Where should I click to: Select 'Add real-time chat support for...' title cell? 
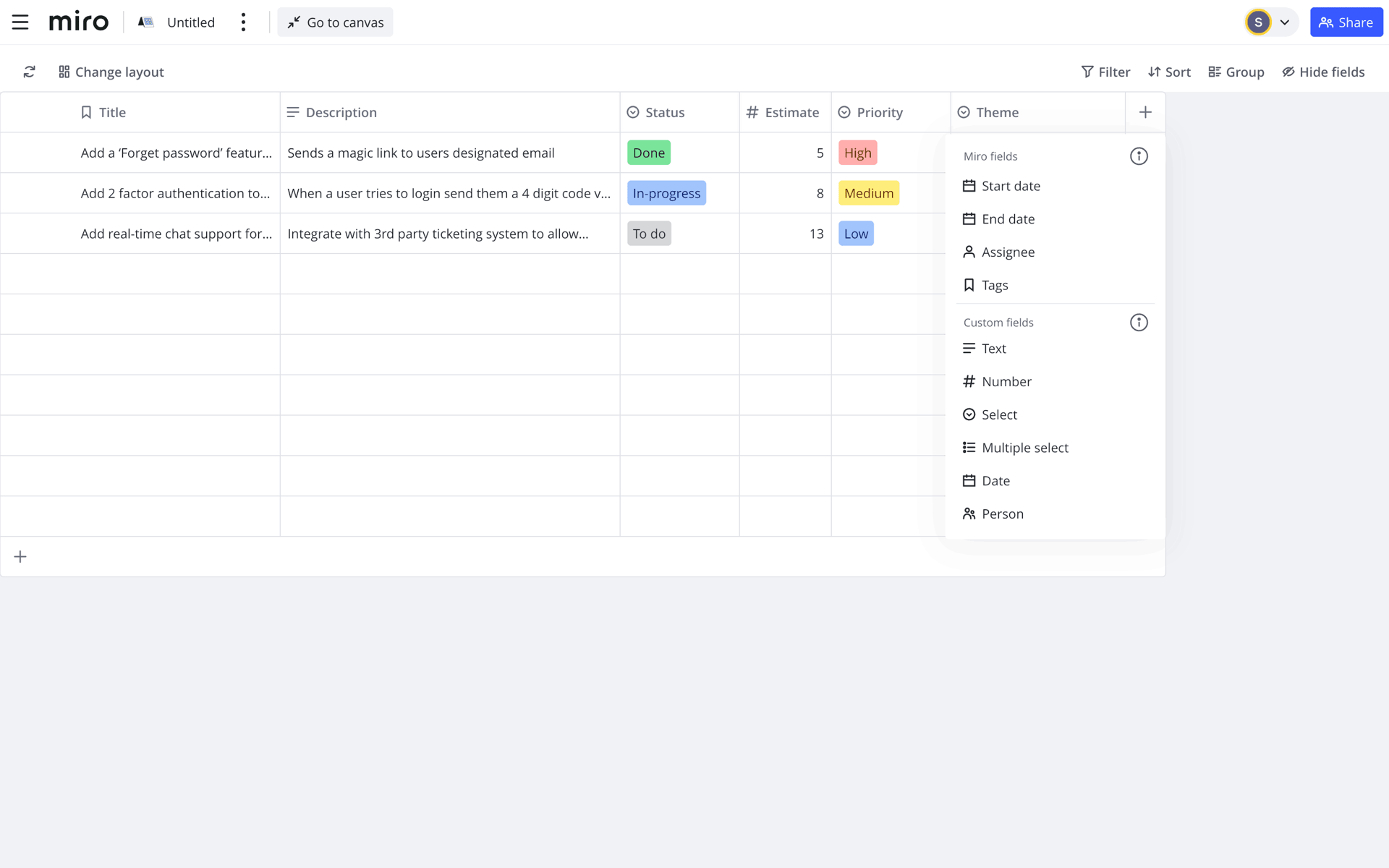pos(140,234)
